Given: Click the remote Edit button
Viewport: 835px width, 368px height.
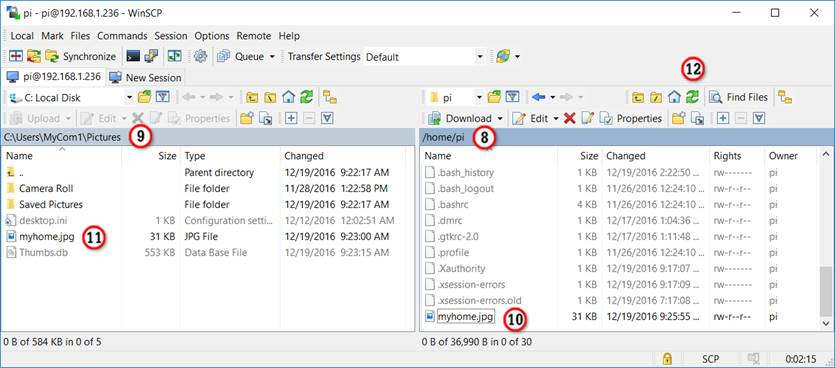Looking at the screenshot, I should (x=530, y=118).
